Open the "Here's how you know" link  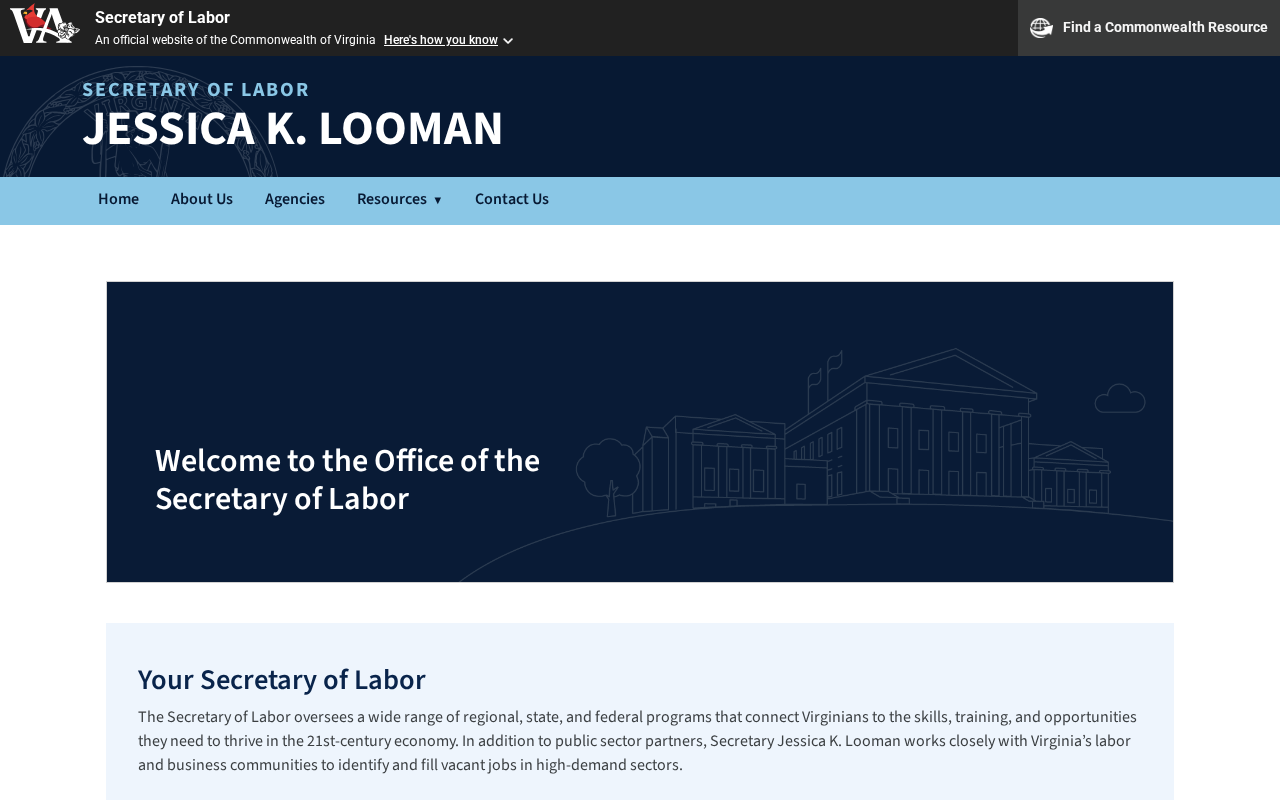(x=440, y=40)
